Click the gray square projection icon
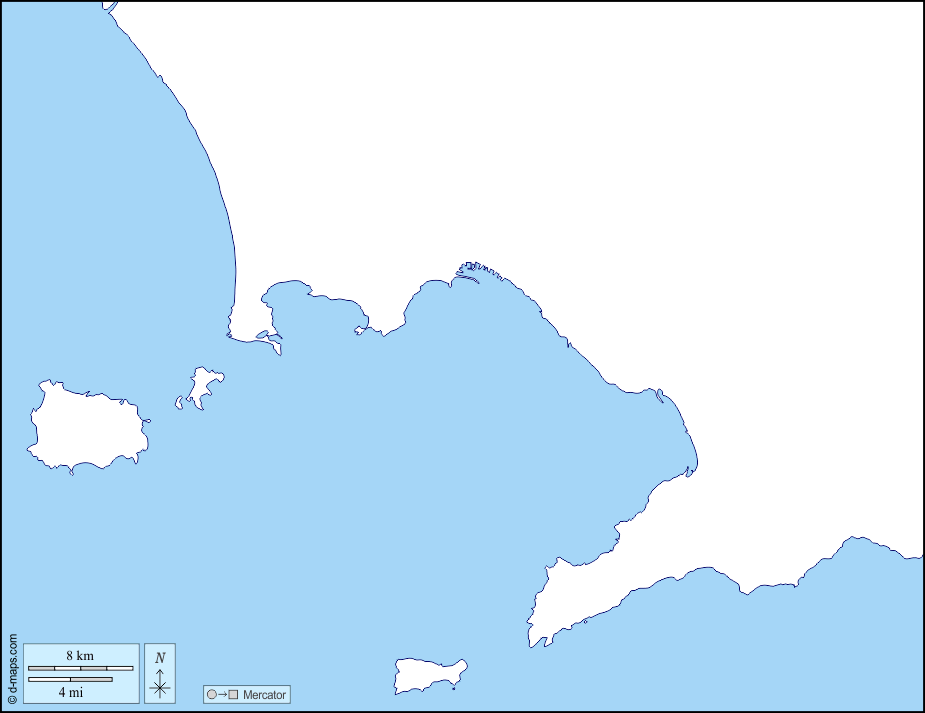Viewport: 925px width, 713px height. [x=233, y=694]
